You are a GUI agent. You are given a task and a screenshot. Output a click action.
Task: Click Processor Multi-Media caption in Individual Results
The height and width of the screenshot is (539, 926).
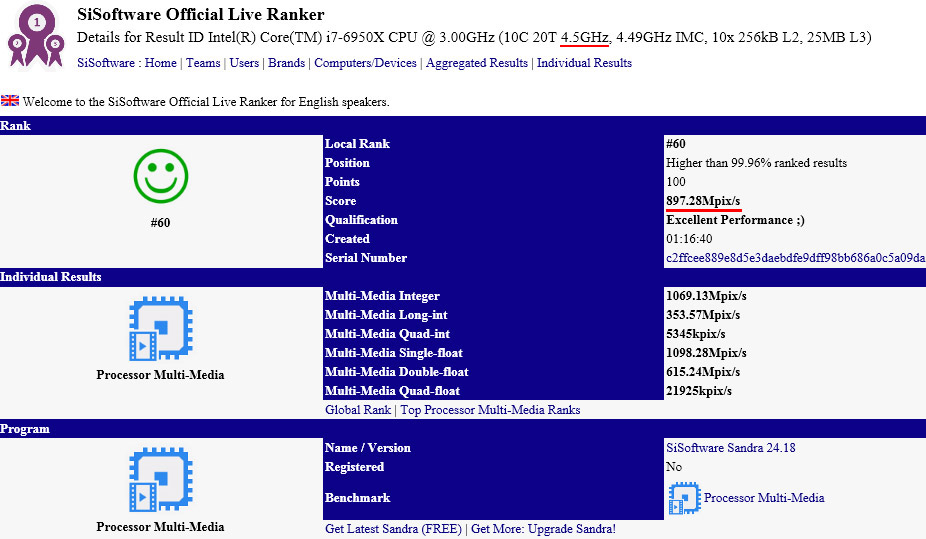(x=161, y=375)
